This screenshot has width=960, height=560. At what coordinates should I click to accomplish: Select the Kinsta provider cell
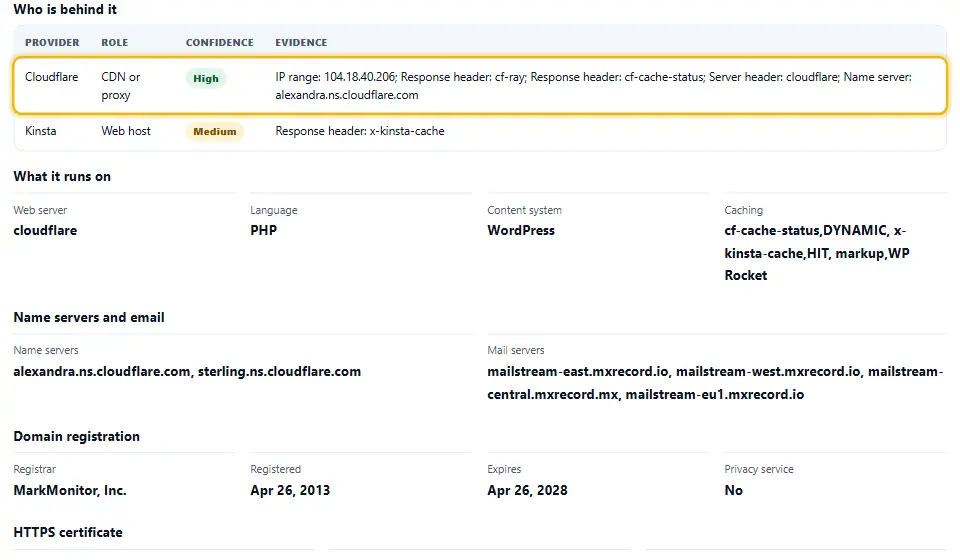pyautogui.click(x=40, y=130)
